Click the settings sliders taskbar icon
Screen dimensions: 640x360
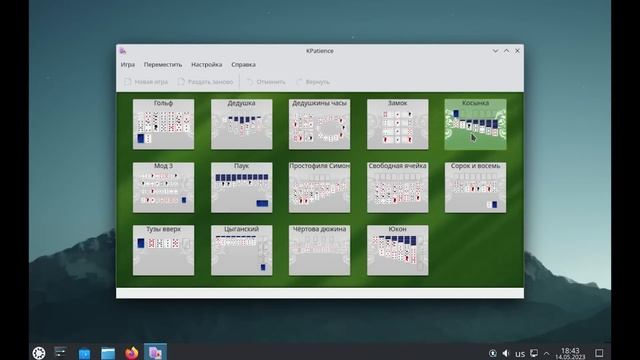click(61, 352)
